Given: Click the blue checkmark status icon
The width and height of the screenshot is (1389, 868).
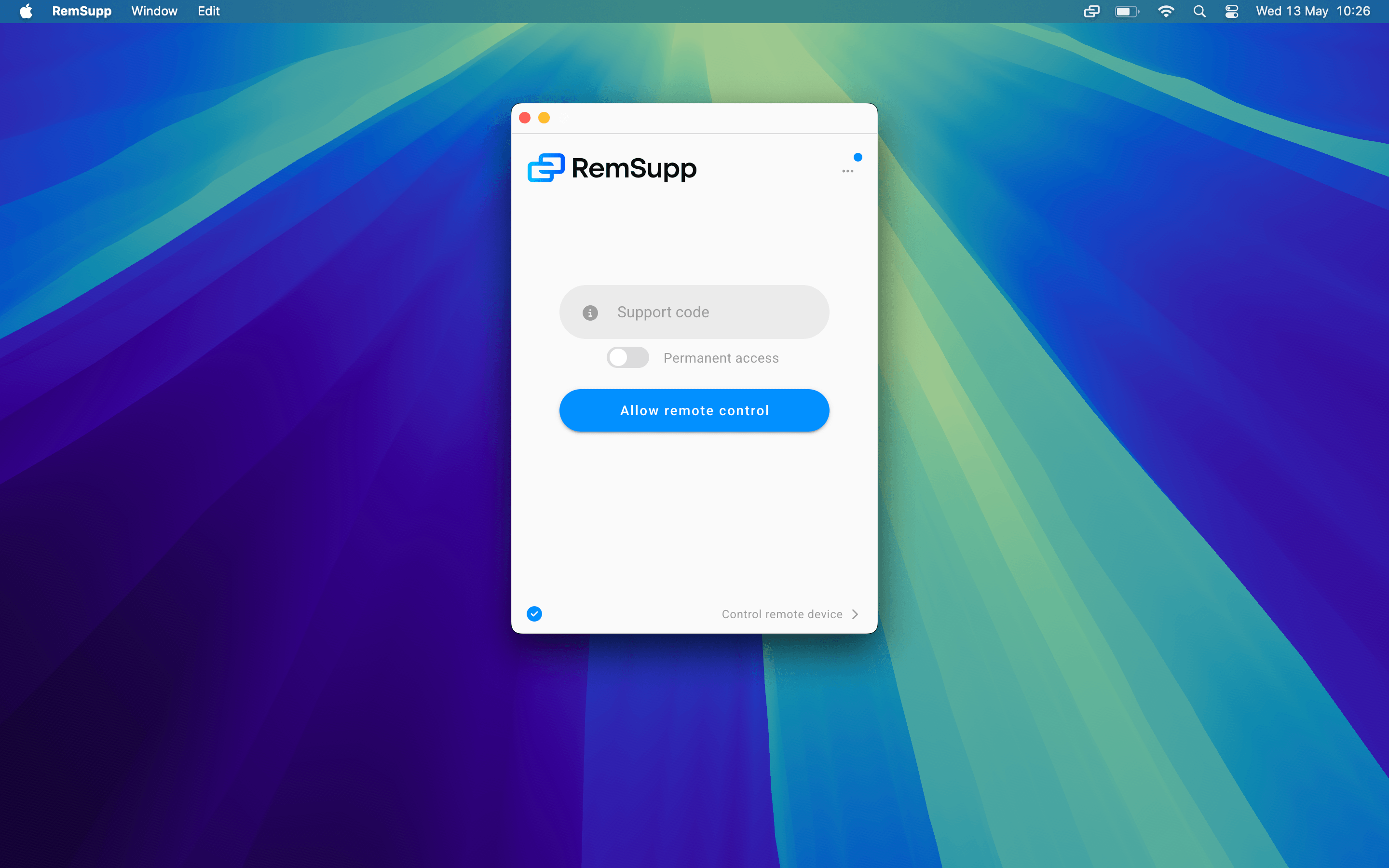Looking at the screenshot, I should [534, 614].
